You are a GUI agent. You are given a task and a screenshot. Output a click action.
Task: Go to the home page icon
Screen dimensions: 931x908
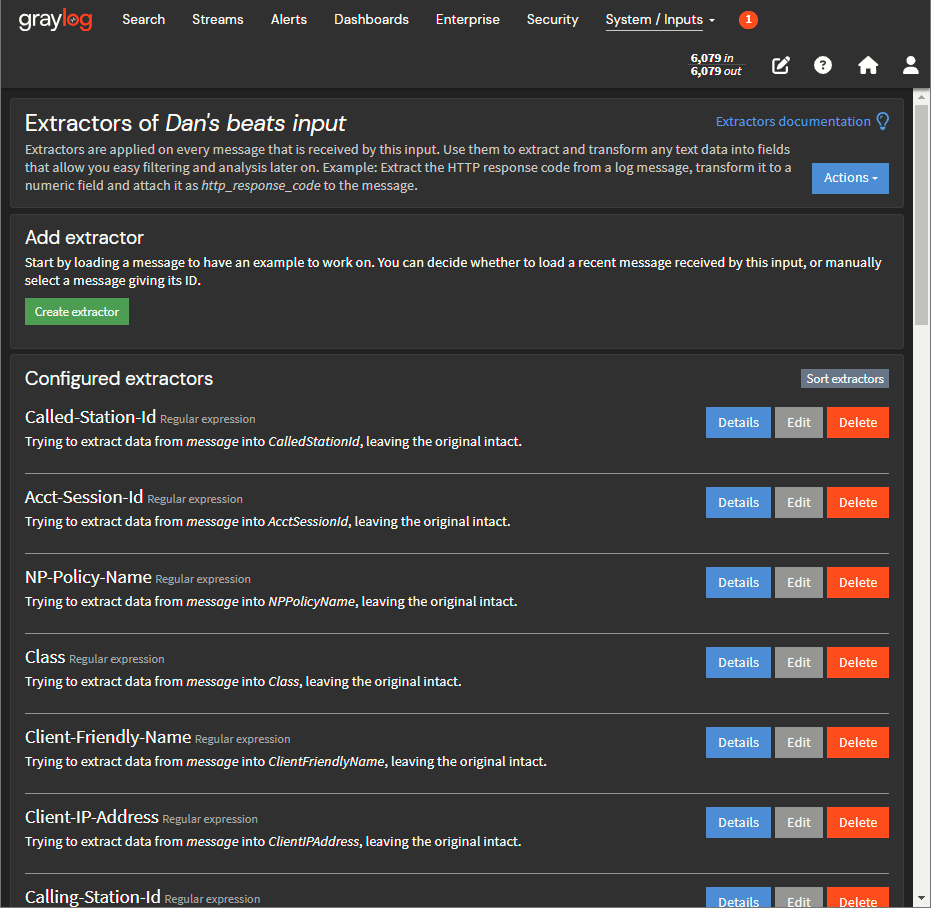868,65
